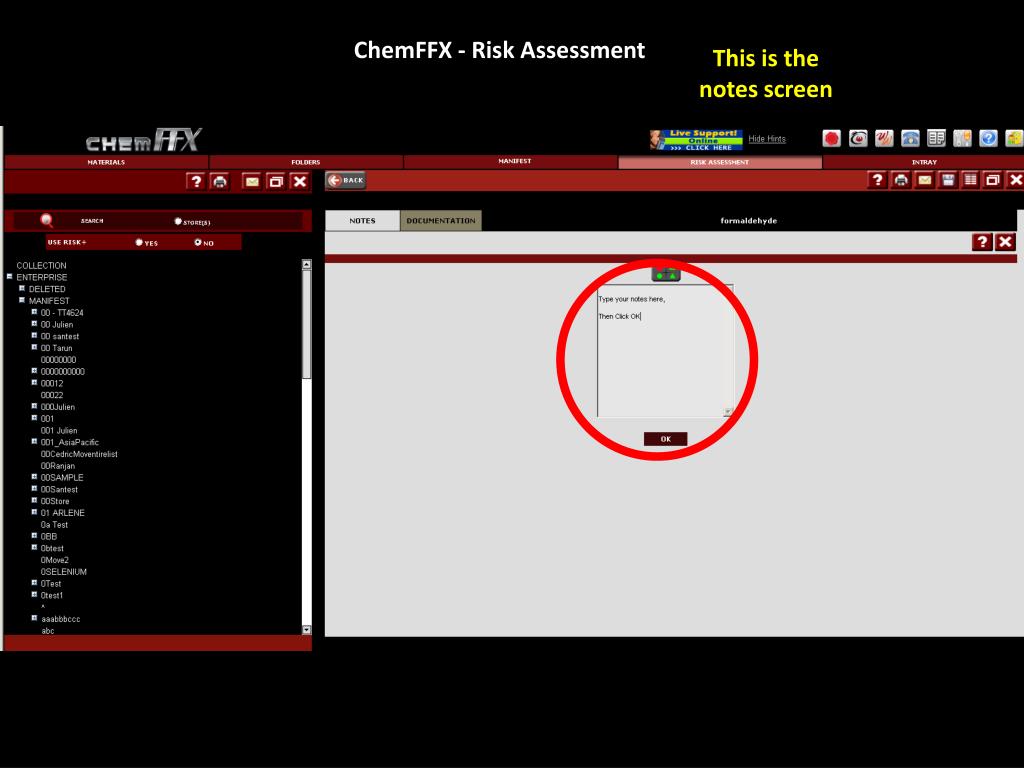
Task: Open the grey-and-orange map icon in top toolbar
Action: pyautogui.click(x=962, y=138)
